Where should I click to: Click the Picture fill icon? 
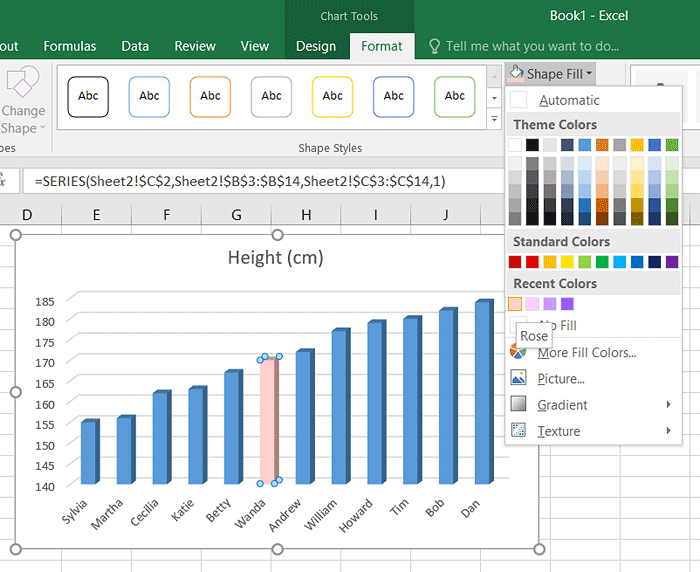(x=518, y=378)
